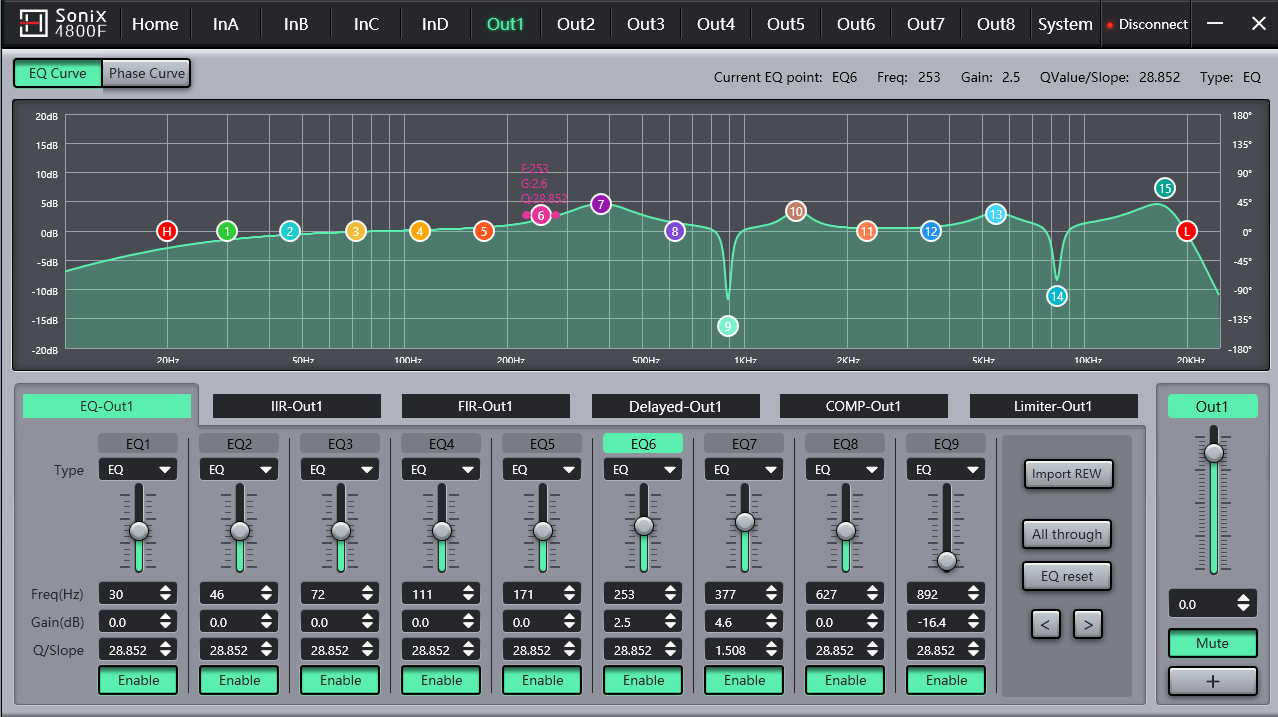
Task: Click EQ node 7 on the curve
Action: pyautogui.click(x=600, y=204)
